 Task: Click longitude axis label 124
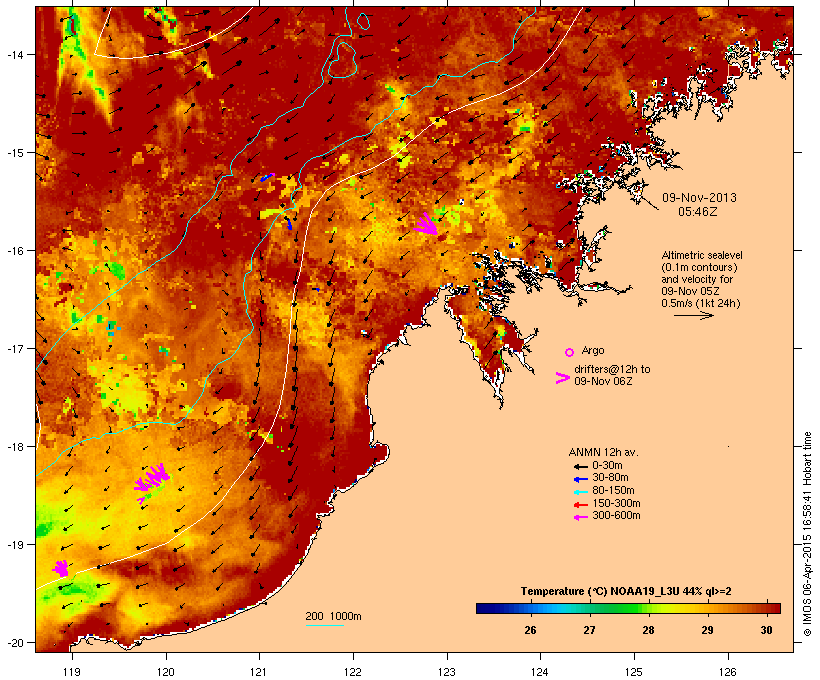point(540,672)
